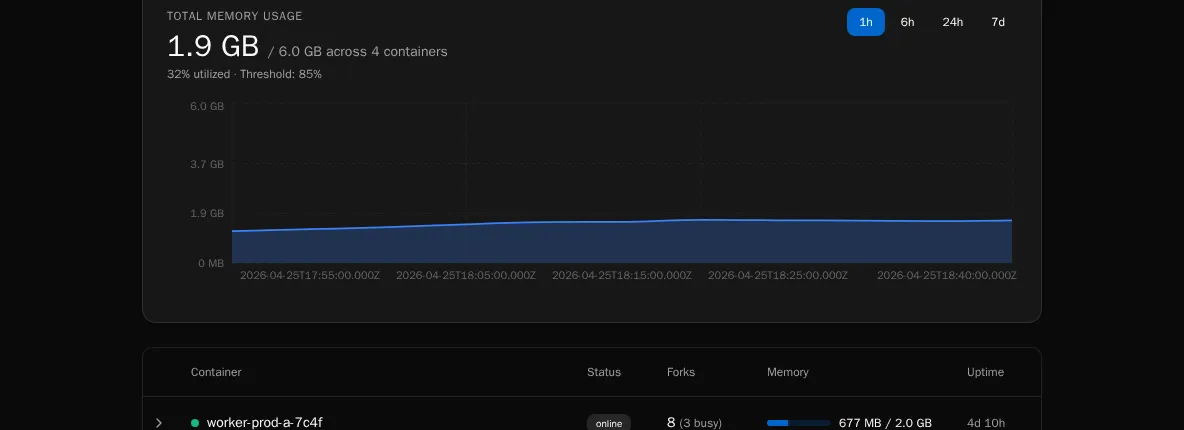Click the Uptime column header
This screenshot has height=430, width=1184.
985,372
